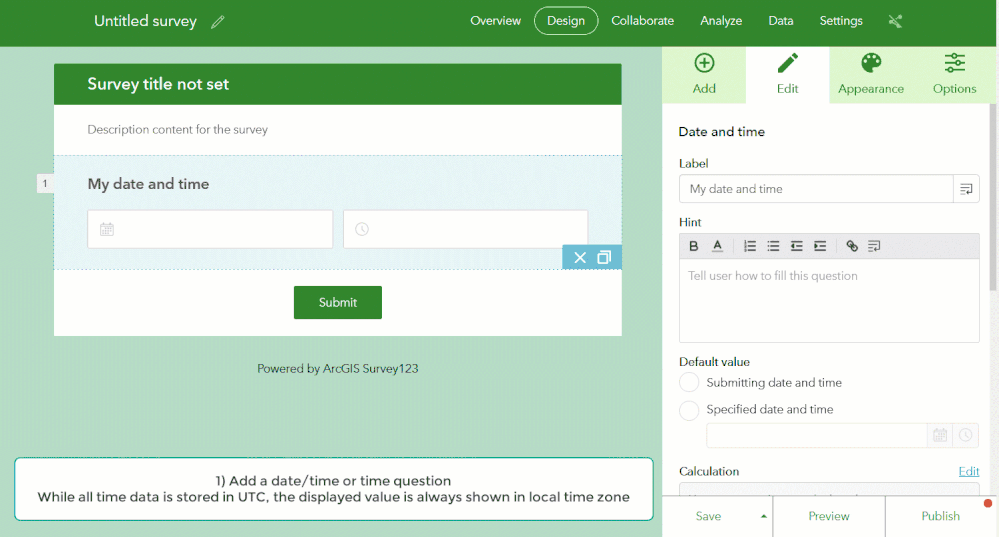Select the 'My date and time' question label

point(148,184)
